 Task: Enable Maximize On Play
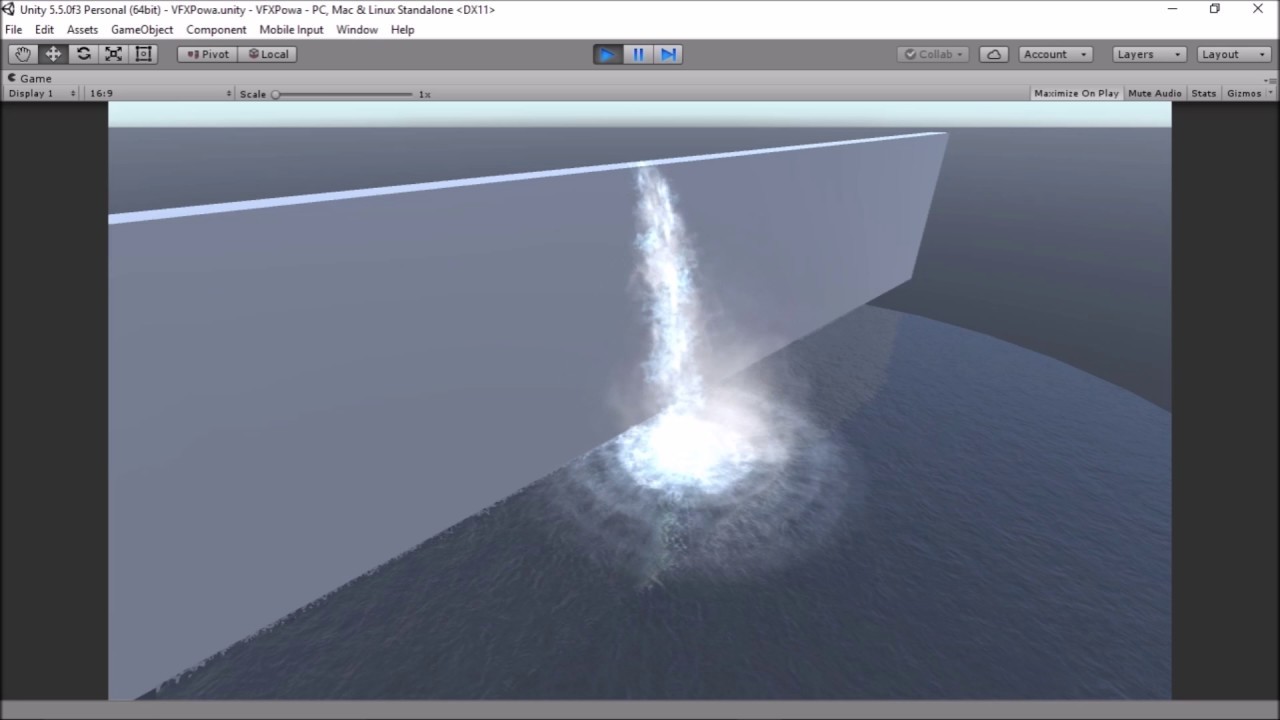point(1076,93)
